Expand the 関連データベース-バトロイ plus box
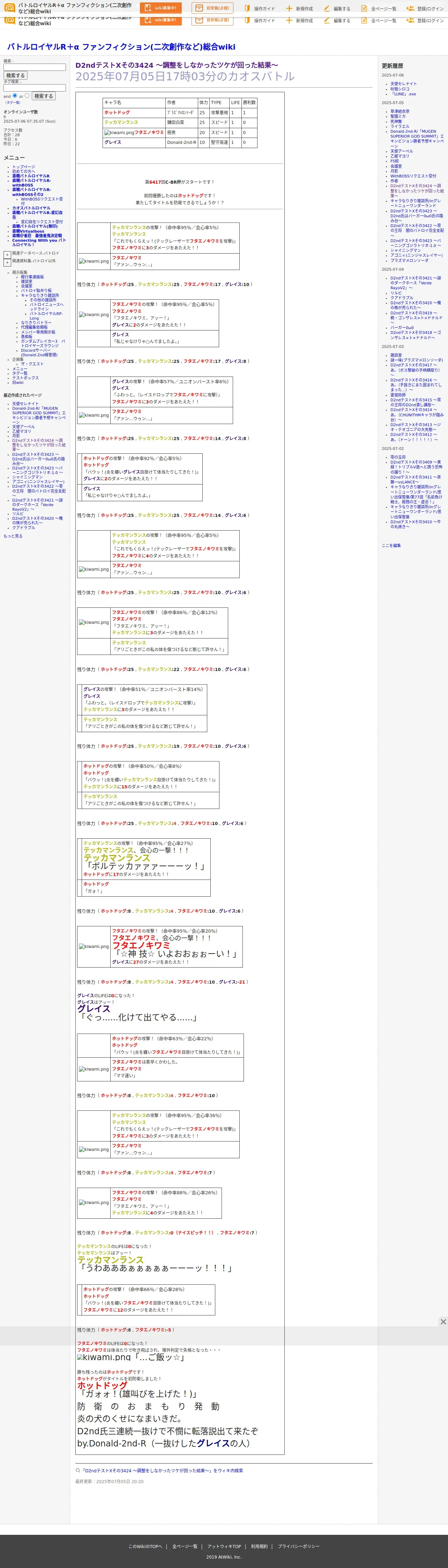This screenshot has width=448, height=1568. [7, 254]
